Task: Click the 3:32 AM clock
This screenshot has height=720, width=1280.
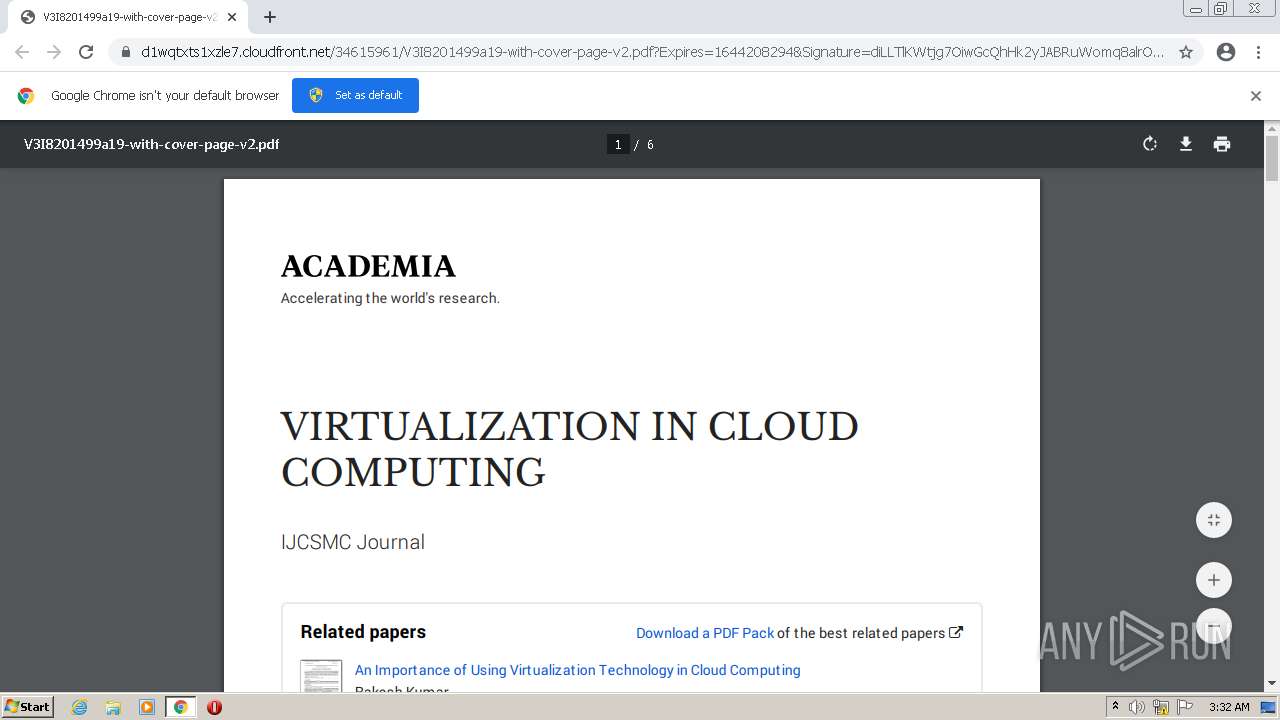Action: point(1229,707)
